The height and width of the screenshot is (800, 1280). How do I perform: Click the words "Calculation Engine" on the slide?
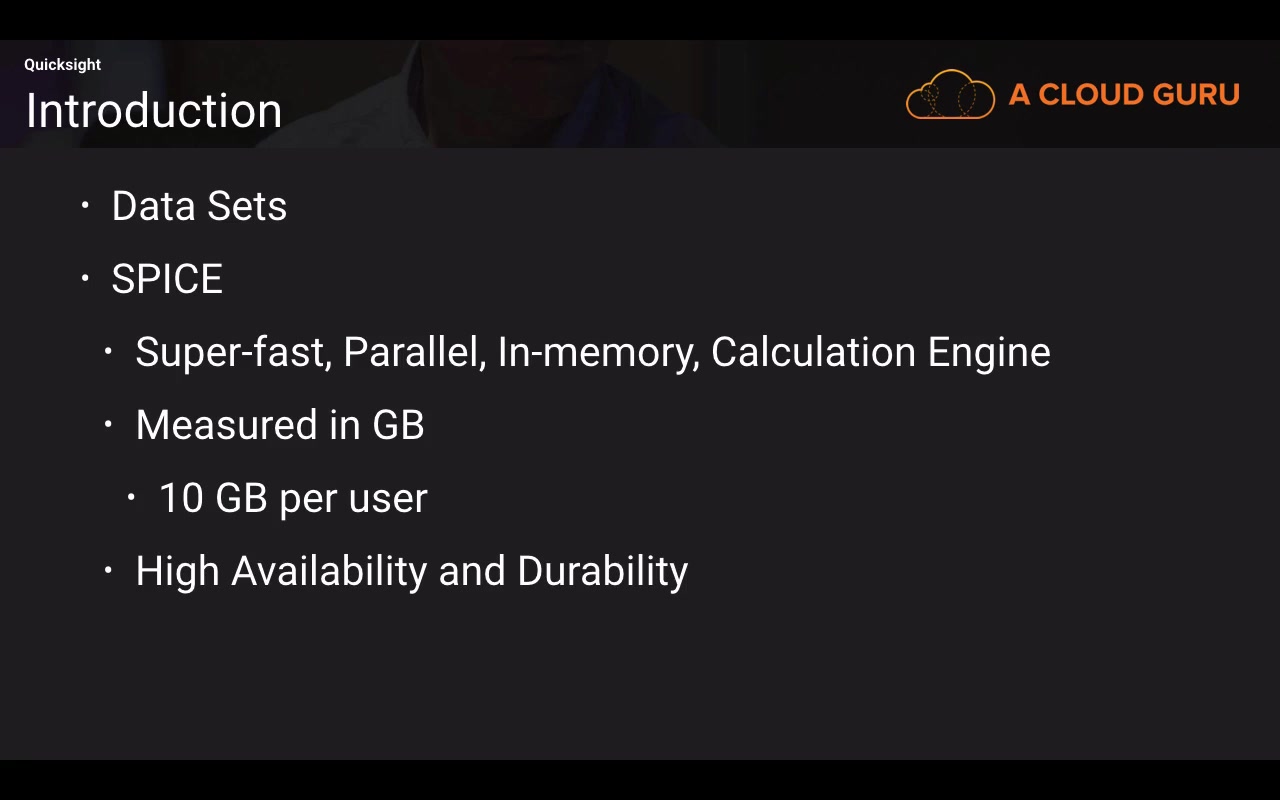(880, 352)
